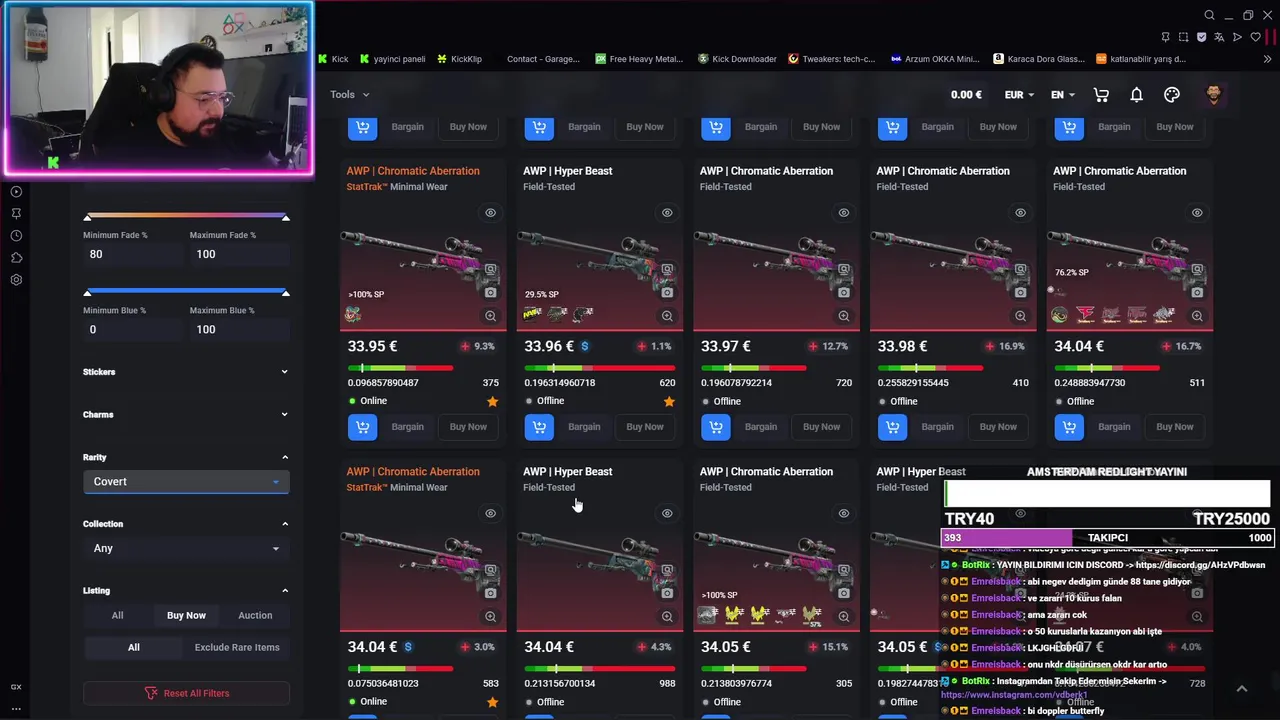Click Buy Now on the 33.96 € Hyper Beast
1280x720 pixels.
645,427
